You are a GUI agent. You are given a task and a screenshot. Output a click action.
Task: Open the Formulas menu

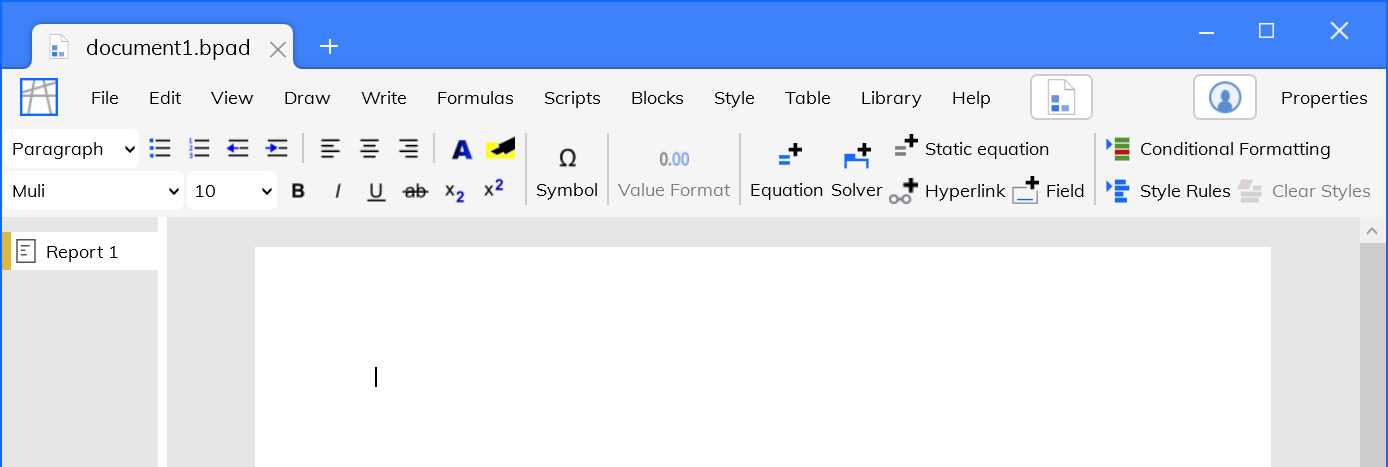click(475, 98)
